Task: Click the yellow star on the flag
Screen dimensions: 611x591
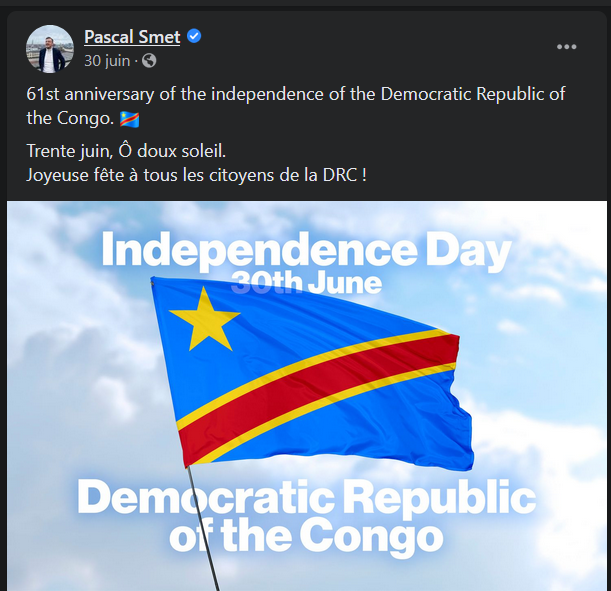Action: tap(204, 319)
